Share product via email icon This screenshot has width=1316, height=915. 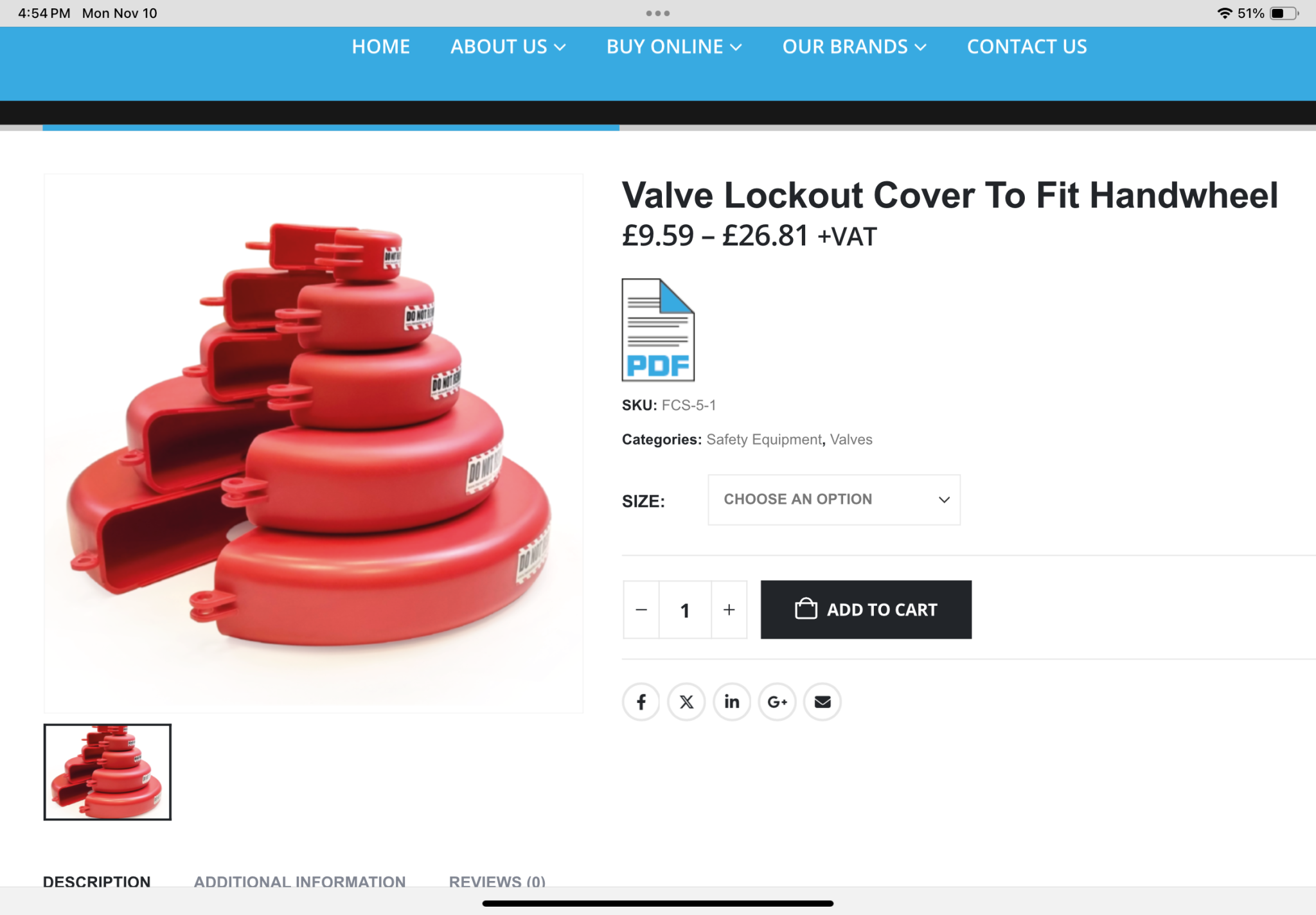822,702
